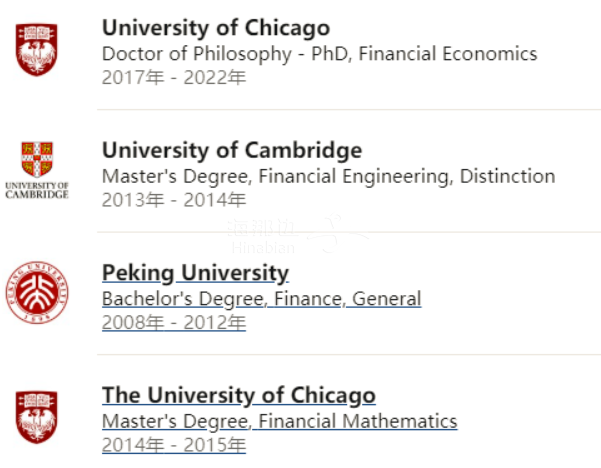Click the bird watermark graphic beside Hinabian

(x=337, y=233)
